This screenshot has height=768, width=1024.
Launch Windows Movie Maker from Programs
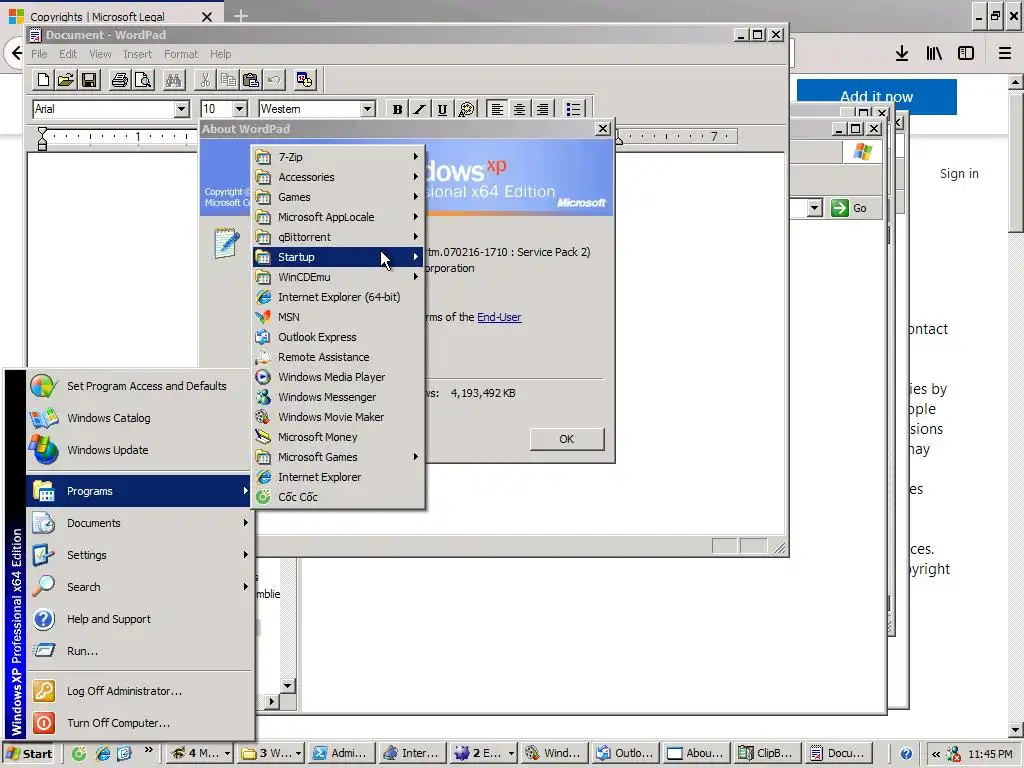(338, 417)
